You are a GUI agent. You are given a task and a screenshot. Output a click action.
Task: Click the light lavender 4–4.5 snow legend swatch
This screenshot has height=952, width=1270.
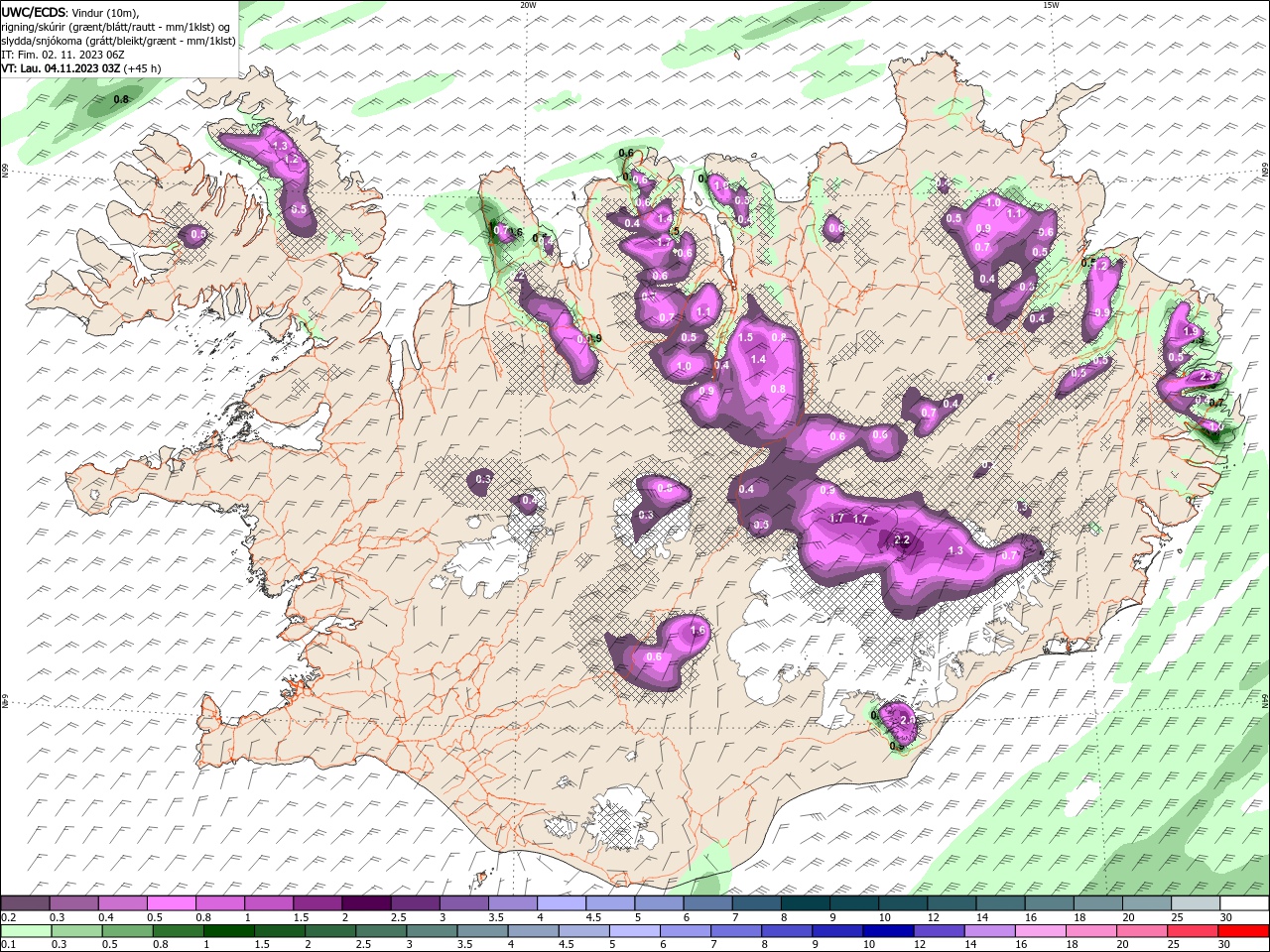point(561,903)
